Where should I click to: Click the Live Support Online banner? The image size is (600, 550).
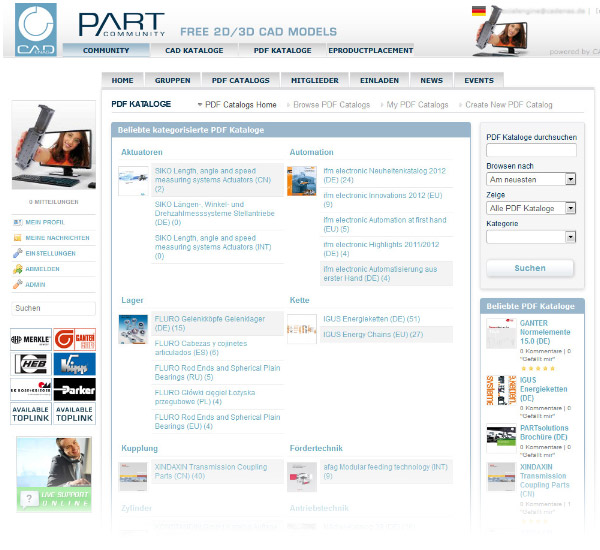[x=54, y=474]
